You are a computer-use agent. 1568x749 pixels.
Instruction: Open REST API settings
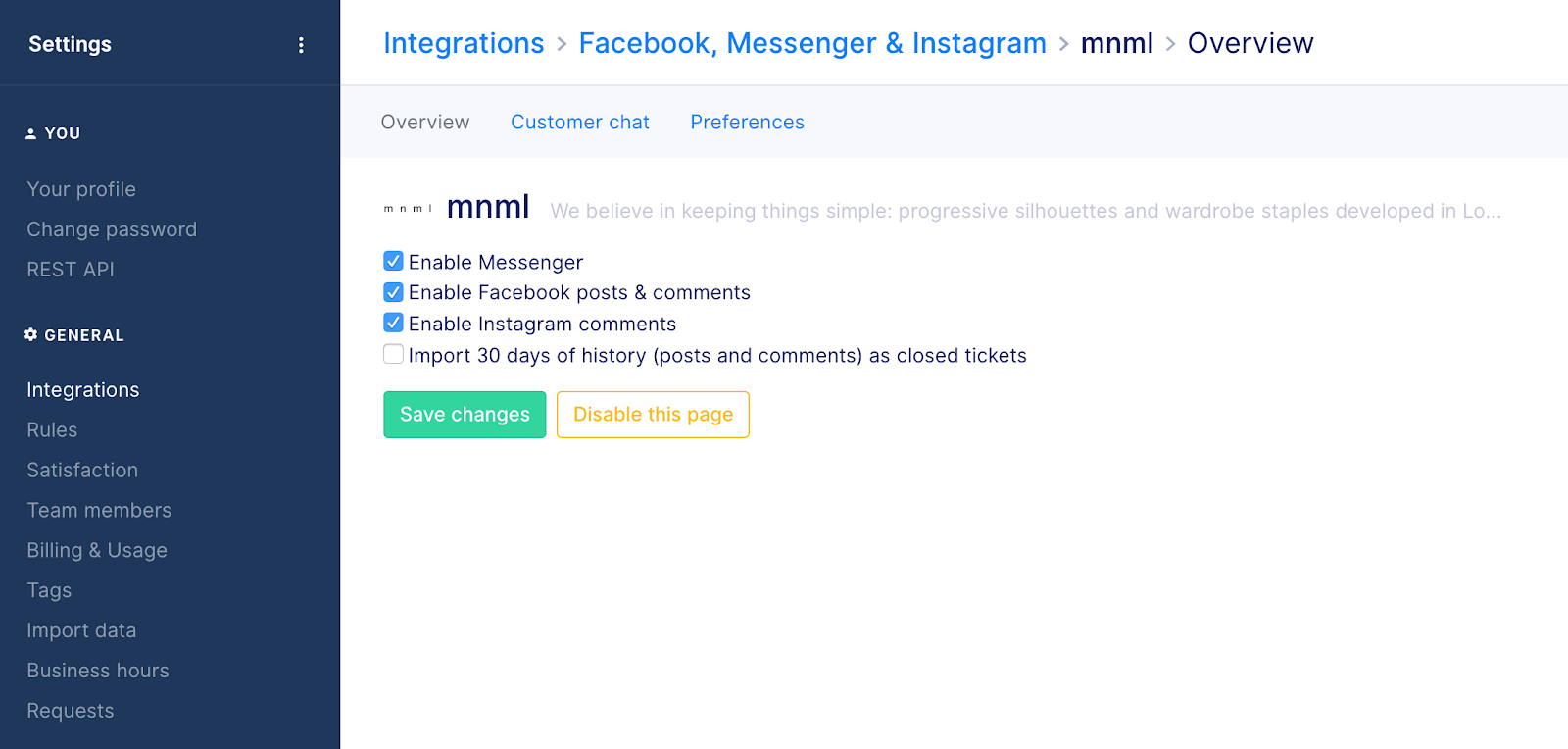[x=71, y=270]
